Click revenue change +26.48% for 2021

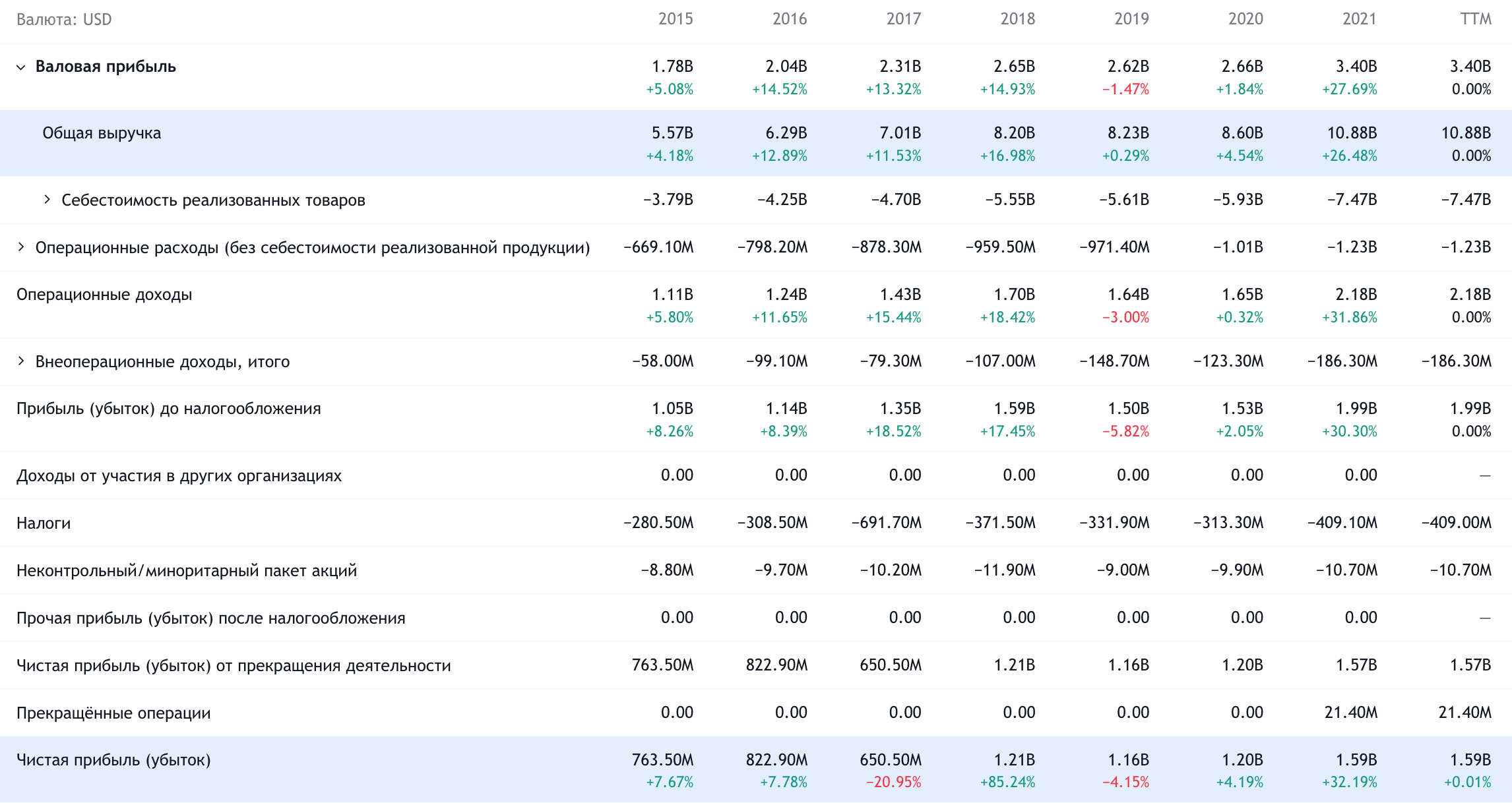pos(1350,156)
